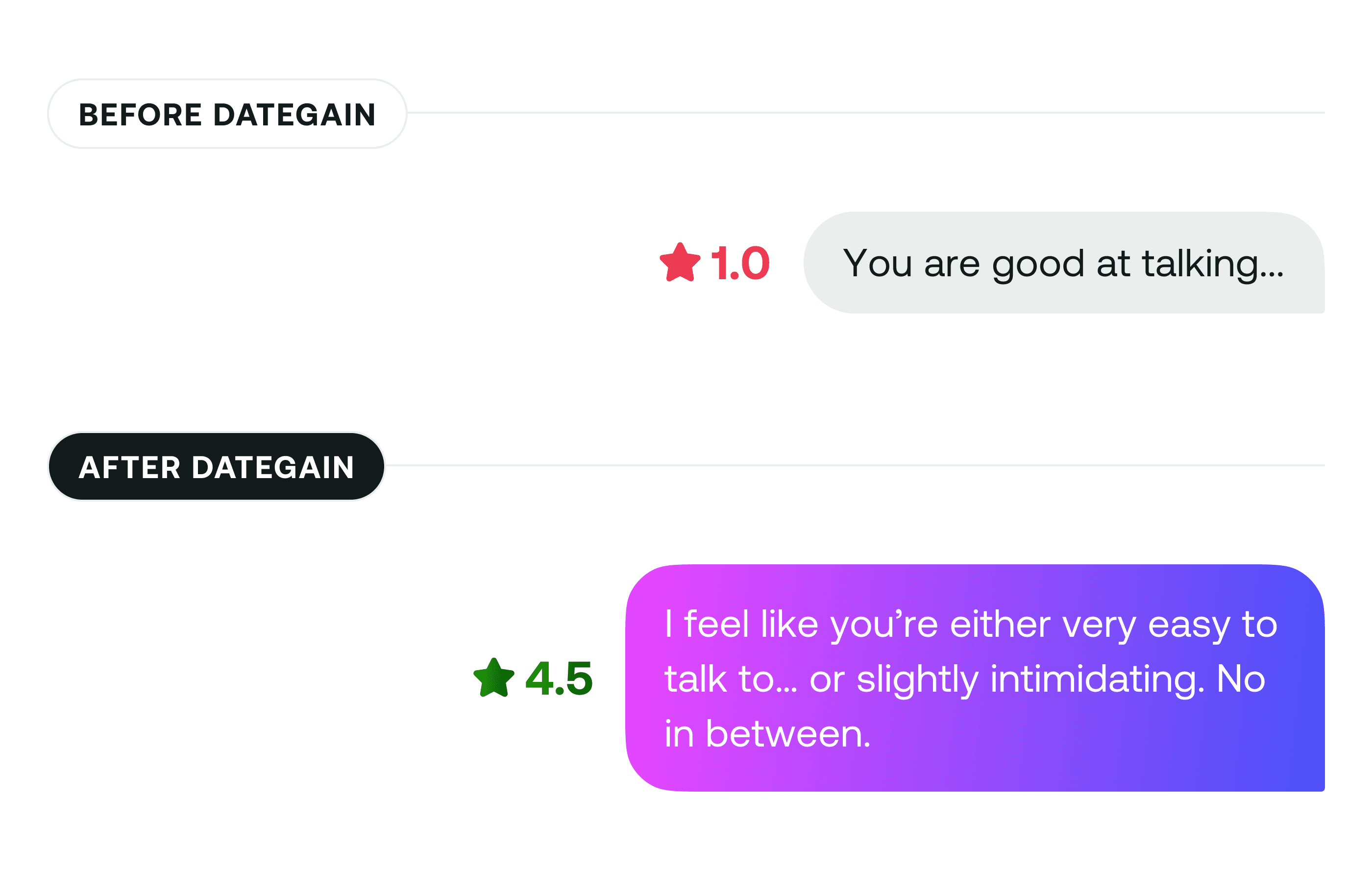Click the red star icon

tap(680, 262)
